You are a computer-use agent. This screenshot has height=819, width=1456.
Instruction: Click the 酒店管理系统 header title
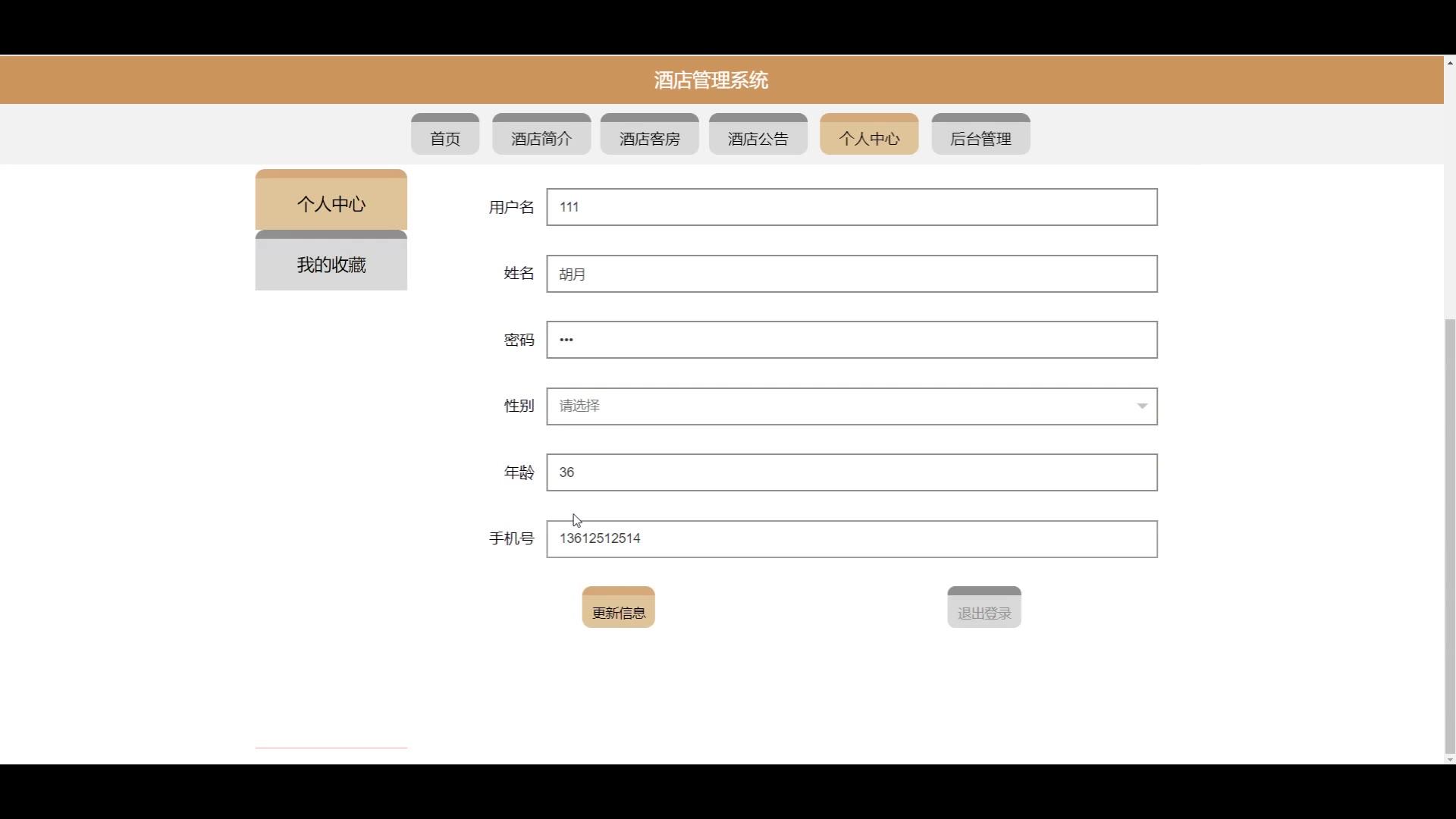711,80
